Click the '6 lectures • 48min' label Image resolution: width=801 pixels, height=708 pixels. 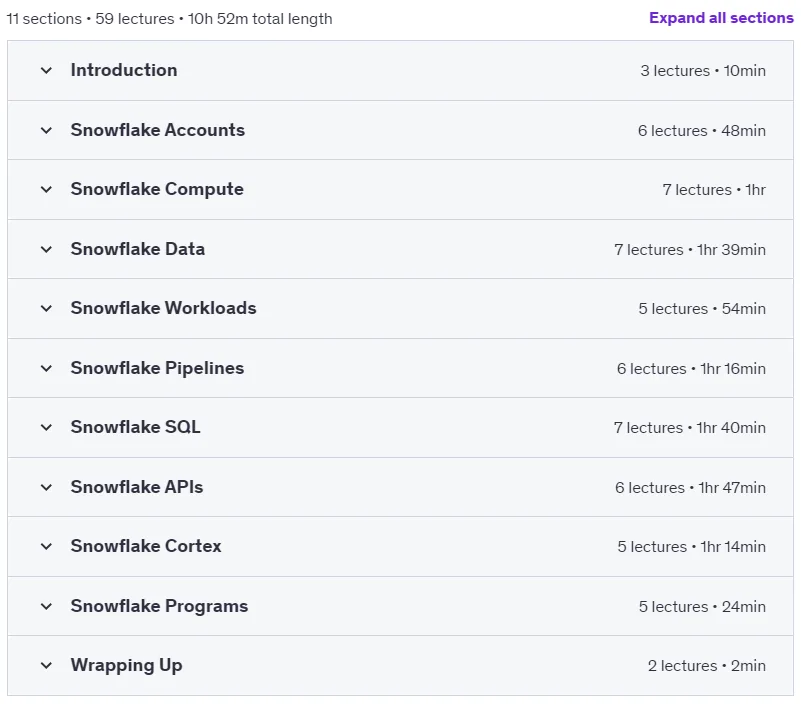tap(701, 131)
